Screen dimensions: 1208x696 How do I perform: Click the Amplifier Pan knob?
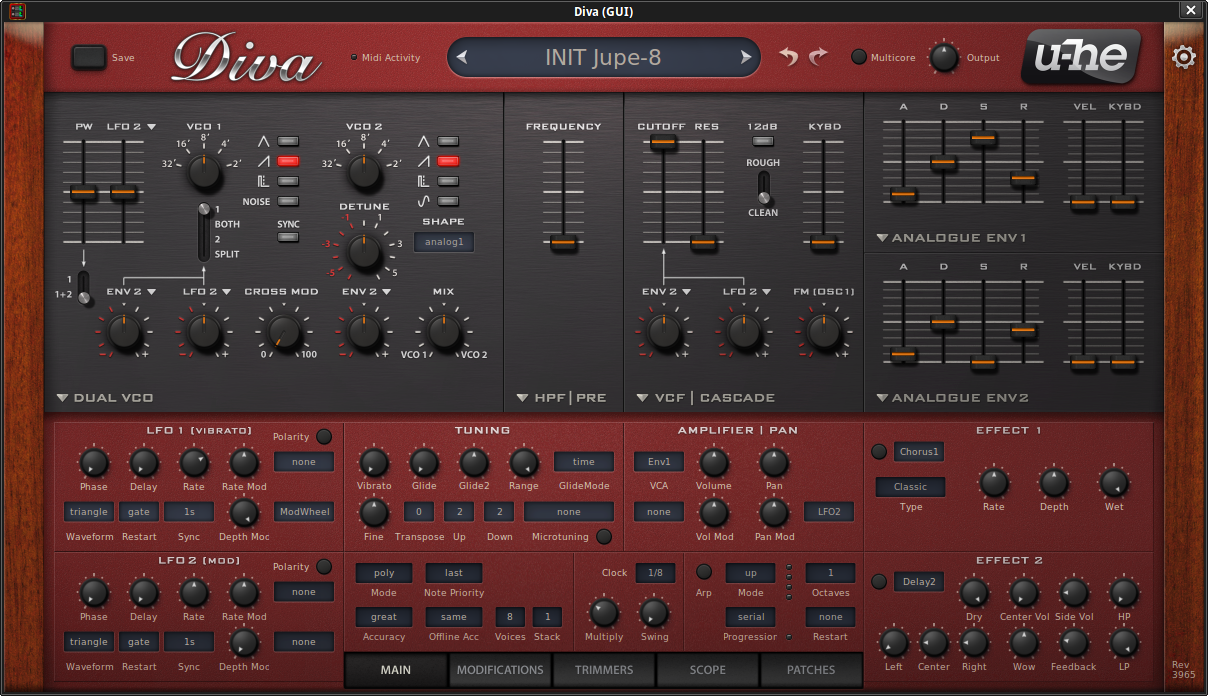click(x=774, y=462)
